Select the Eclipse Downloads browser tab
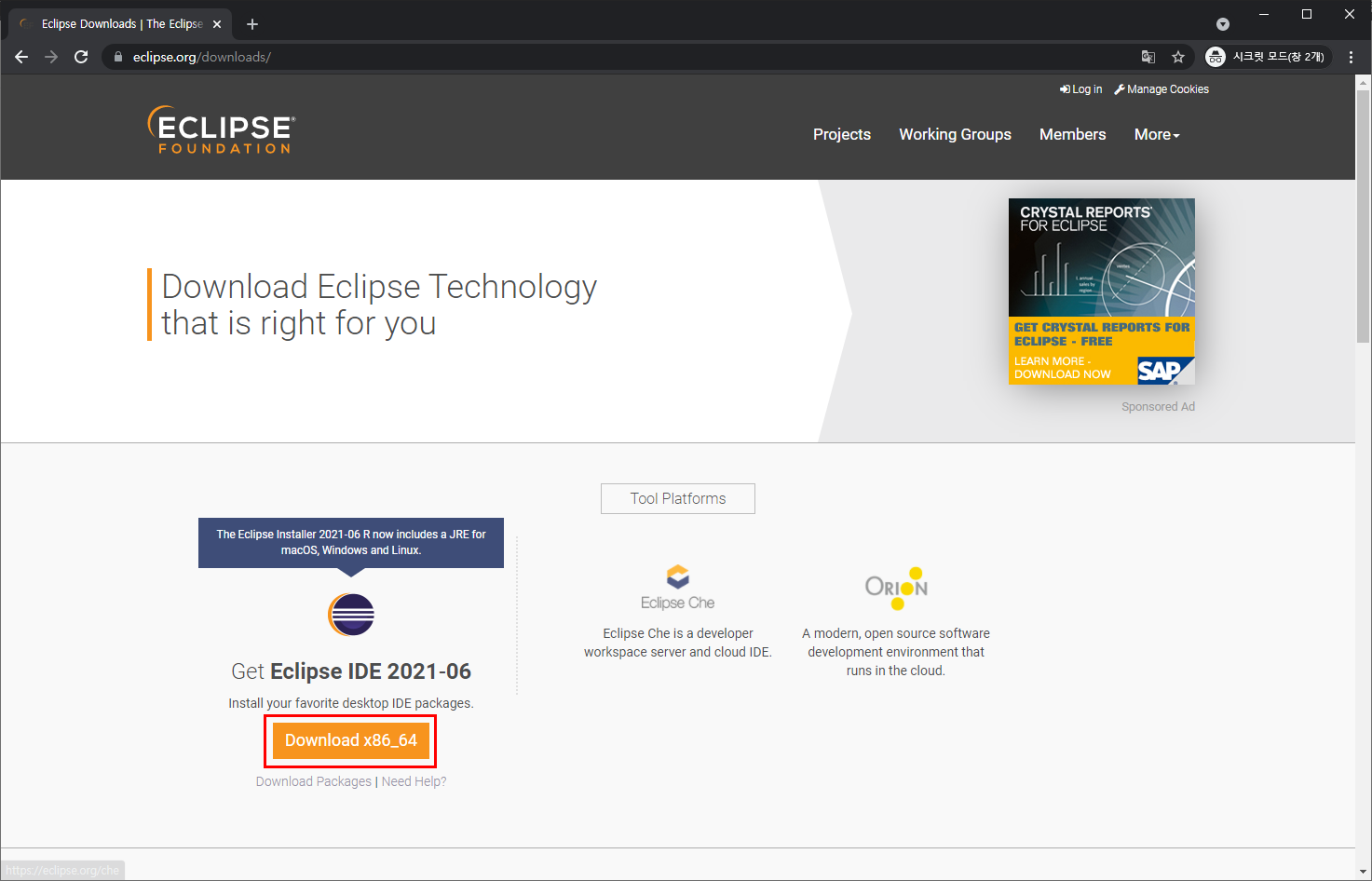Screen dimensions: 1372x881 121,24
